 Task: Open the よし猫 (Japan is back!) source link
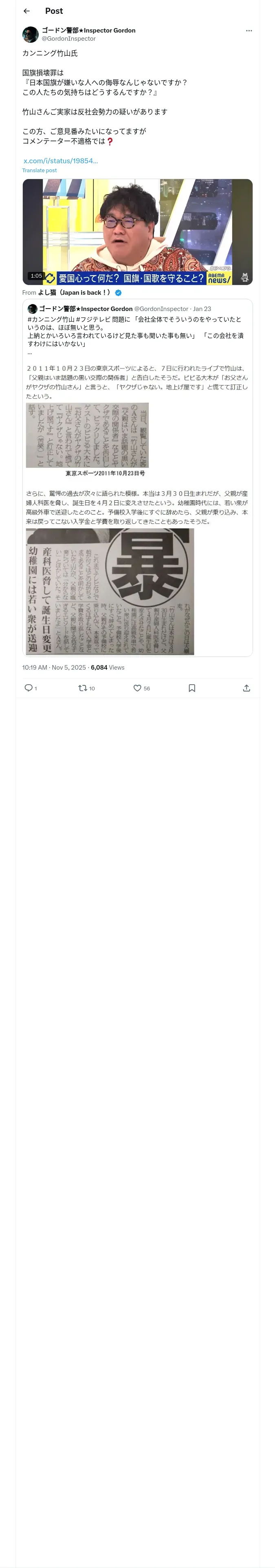tap(74, 293)
